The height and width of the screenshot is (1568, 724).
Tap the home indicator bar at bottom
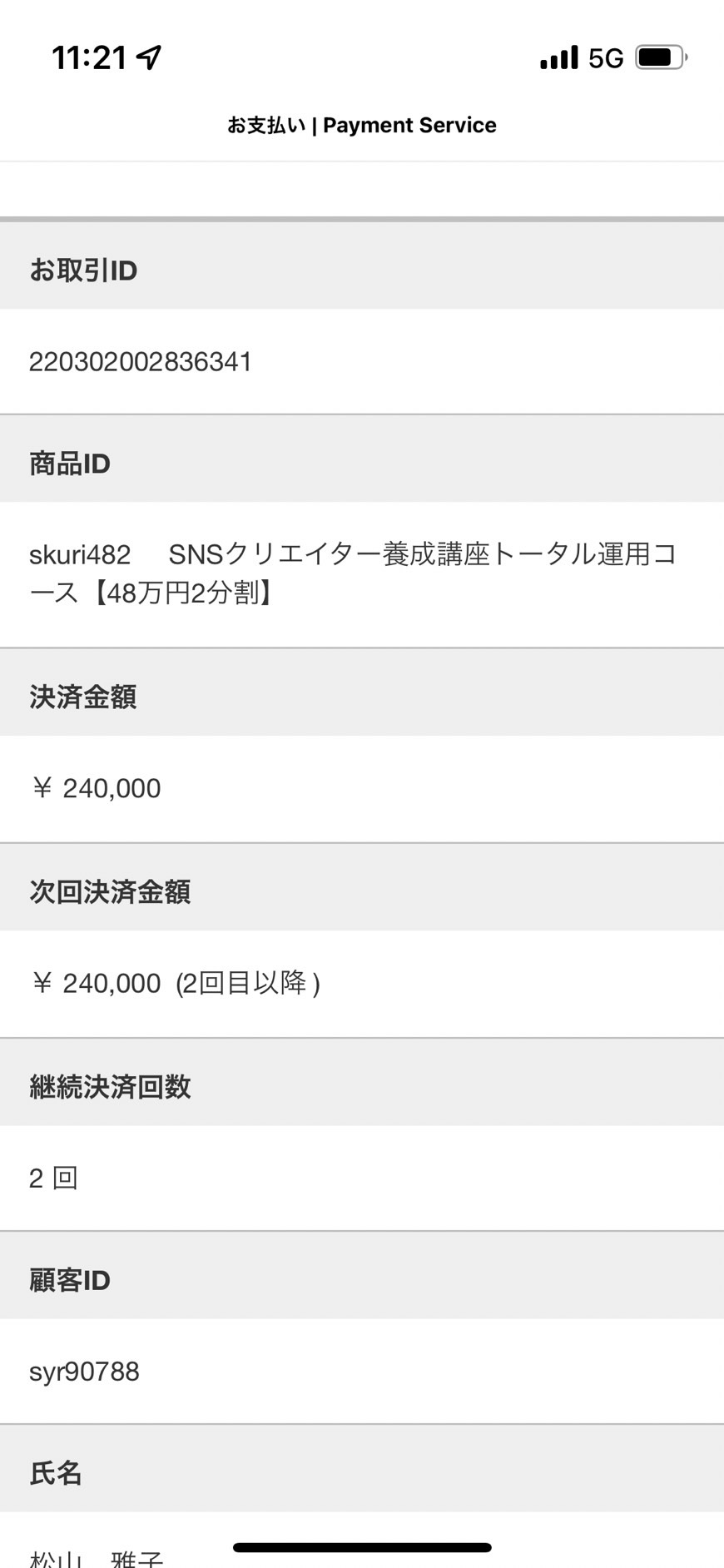[x=362, y=1547]
